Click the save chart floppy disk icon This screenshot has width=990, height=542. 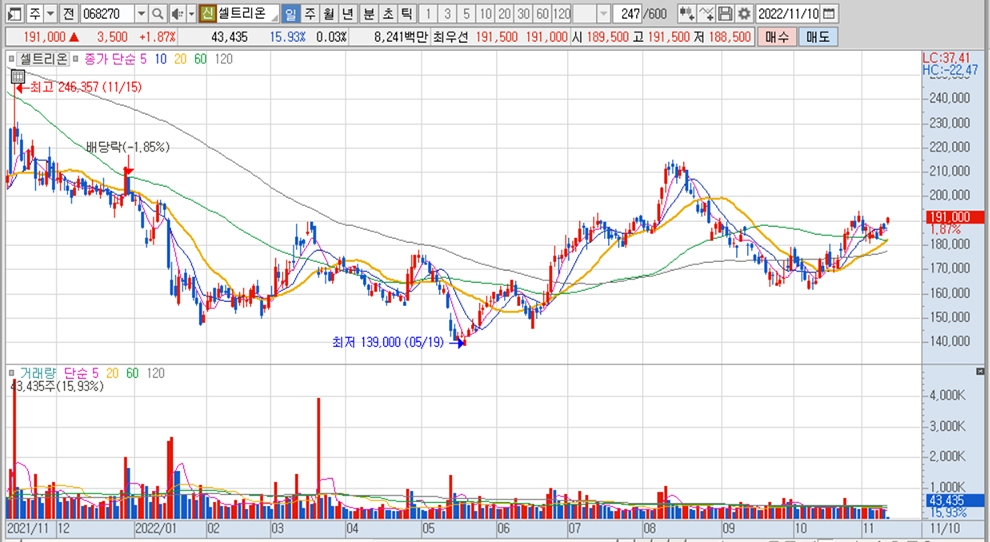pyautogui.click(x=726, y=14)
